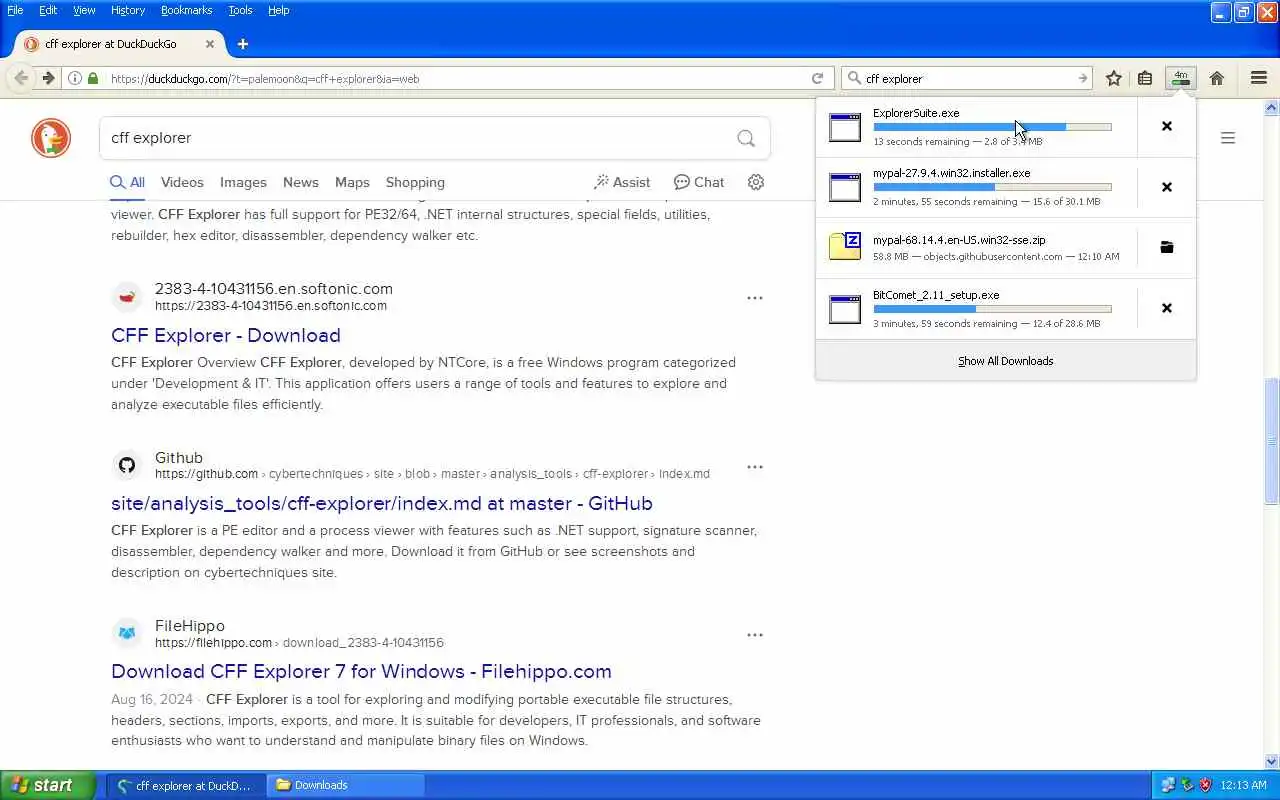Open the Help menu
1280x800 pixels.
279,10
